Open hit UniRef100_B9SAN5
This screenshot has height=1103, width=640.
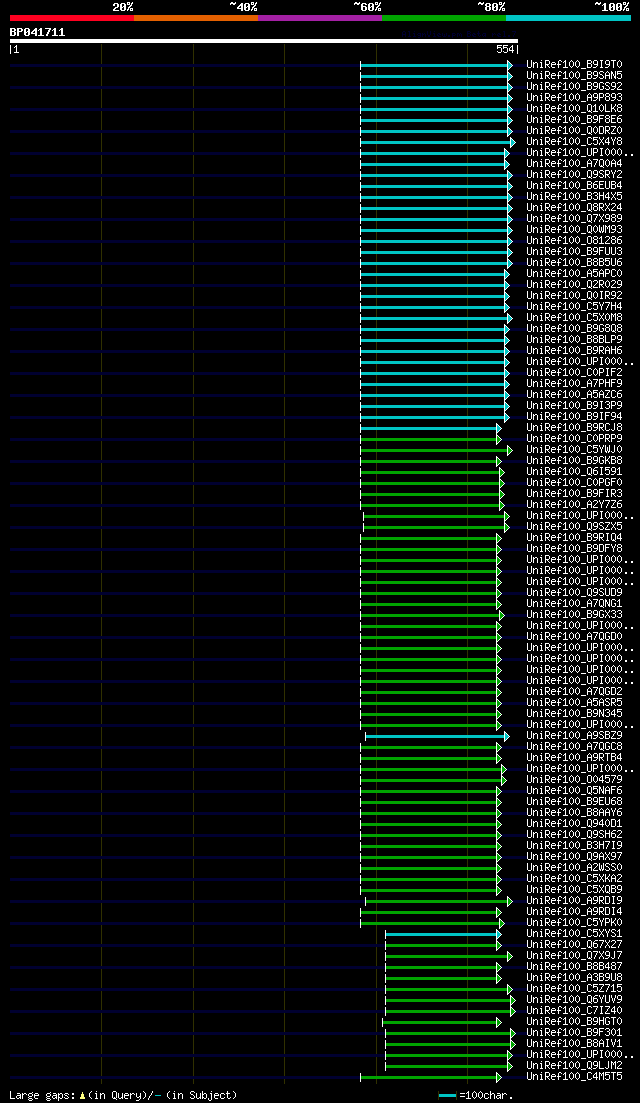coord(574,75)
